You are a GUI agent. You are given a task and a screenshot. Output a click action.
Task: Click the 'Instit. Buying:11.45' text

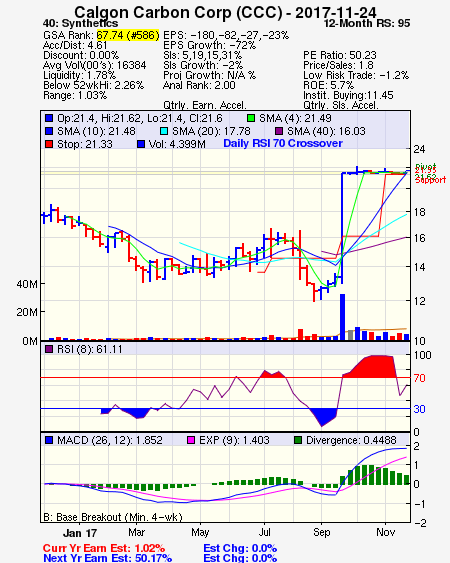(348, 96)
